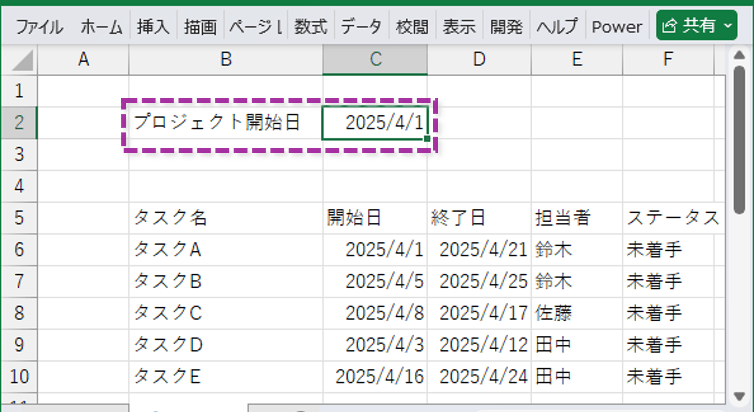Open the 挿入 ribbon tab
This screenshot has height=412, width=754.
pyautogui.click(x=153, y=26)
